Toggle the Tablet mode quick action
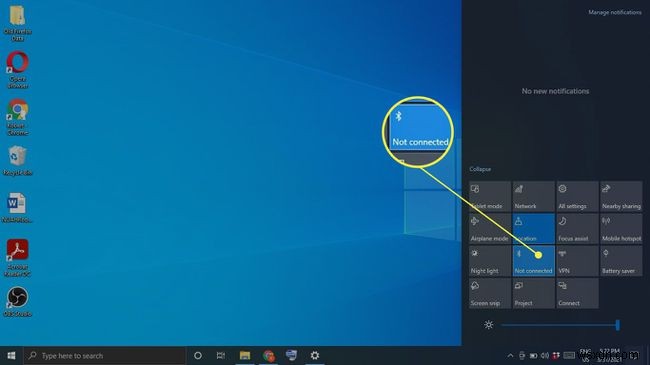 click(490, 196)
